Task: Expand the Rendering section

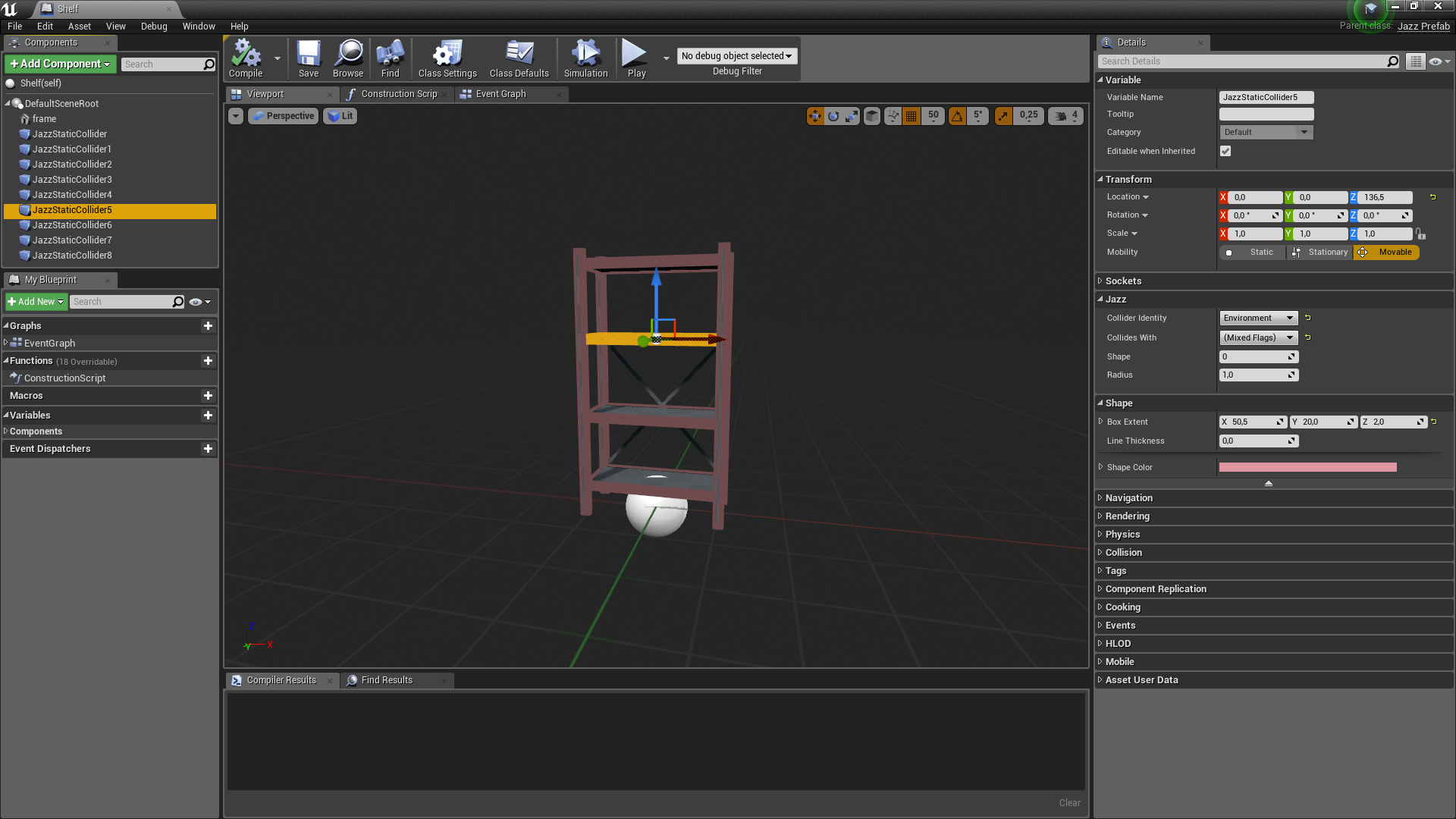Action: [x=1100, y=516]
